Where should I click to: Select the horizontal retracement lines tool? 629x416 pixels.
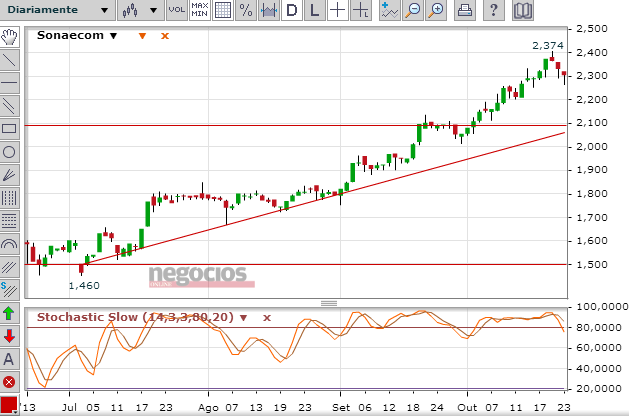(x=9, y=221)
